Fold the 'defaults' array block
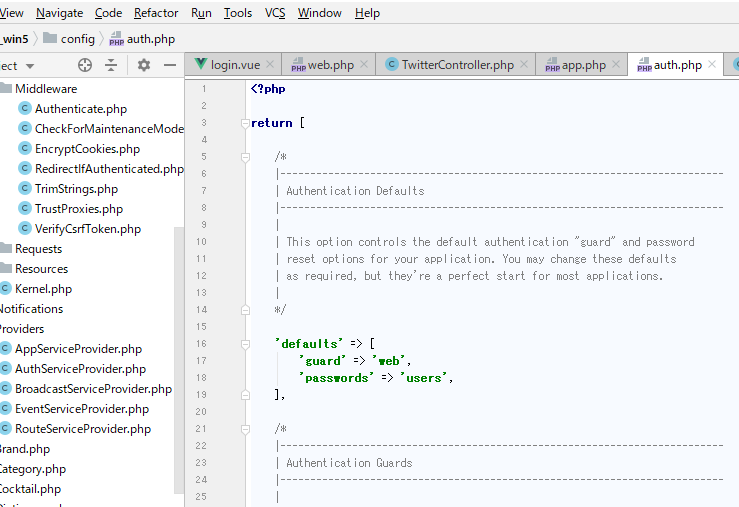Viewport: 739px width, 507px height. point(245,344)
